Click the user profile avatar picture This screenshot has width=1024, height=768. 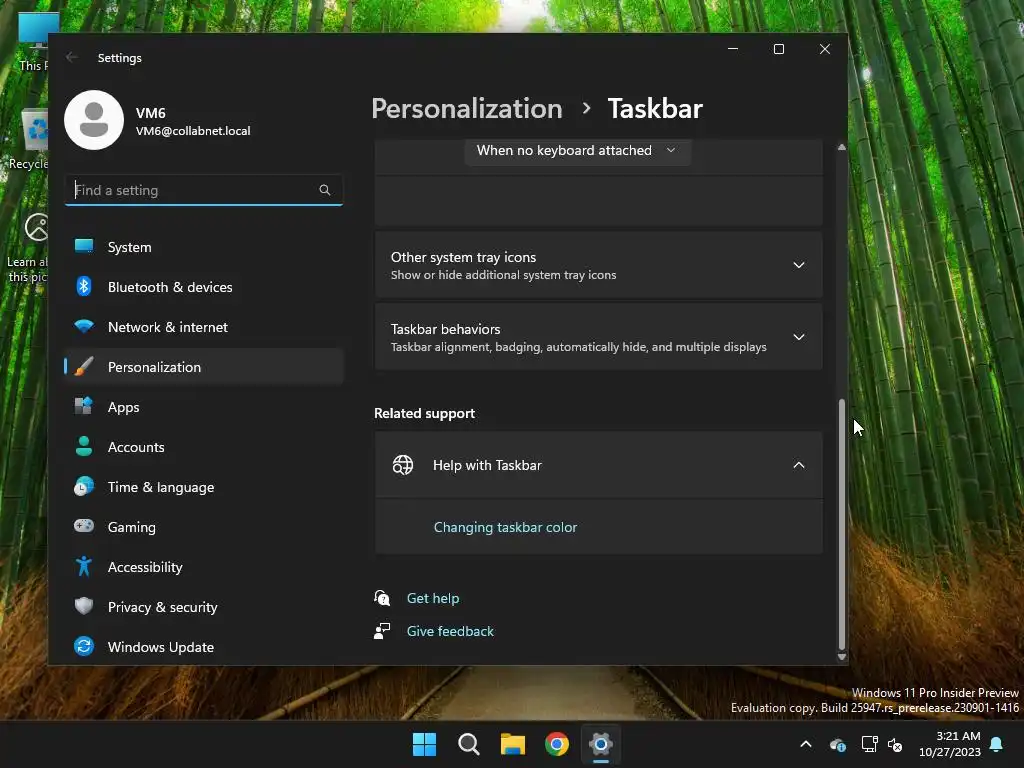[94, 120]
